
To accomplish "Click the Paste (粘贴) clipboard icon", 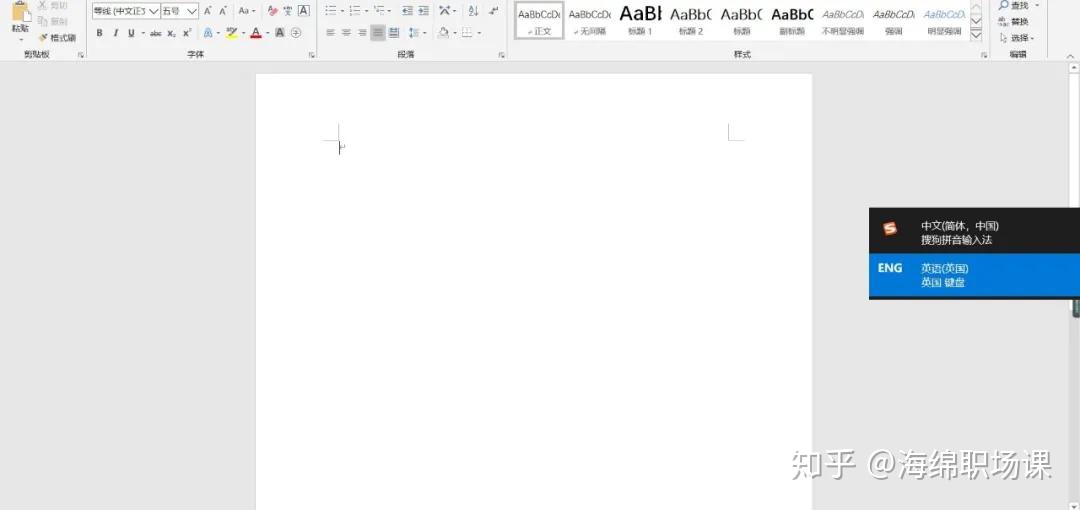I will (x=21, y=12).
